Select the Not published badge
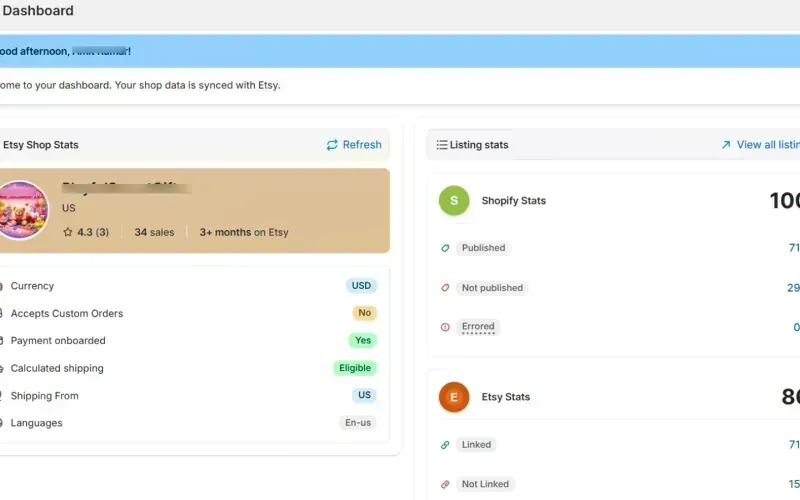Viewport: 800px width, 500px height. point(492,288)
